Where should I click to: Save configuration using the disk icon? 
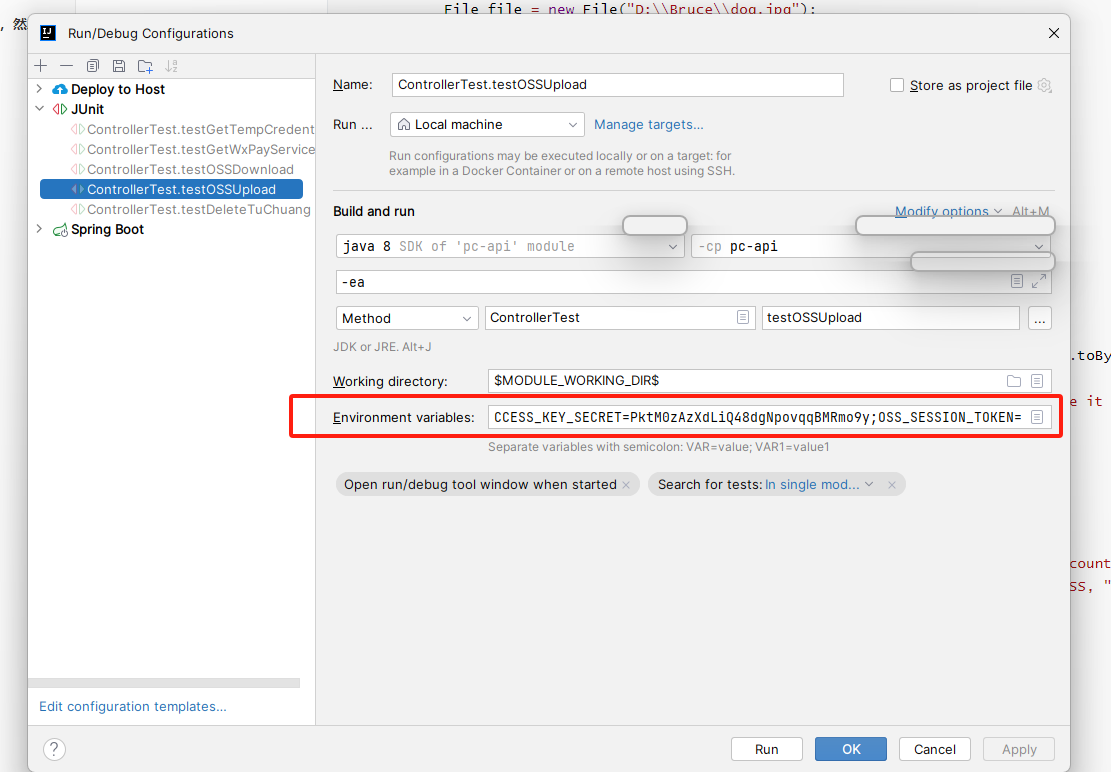pos(119,66)
